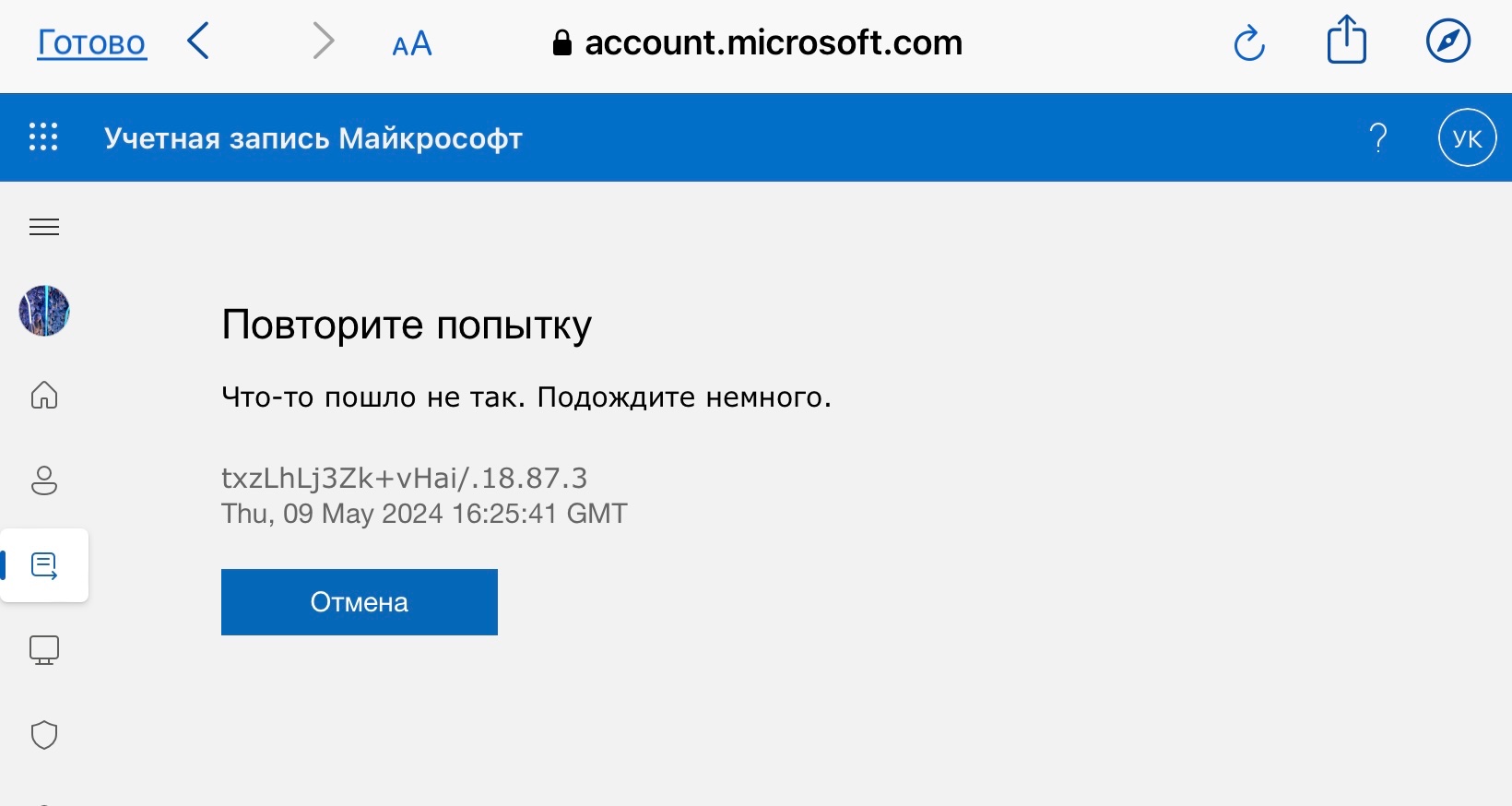1512x806 pixels.
Task: Open the УК account avatar menu
Action: 1467,137
